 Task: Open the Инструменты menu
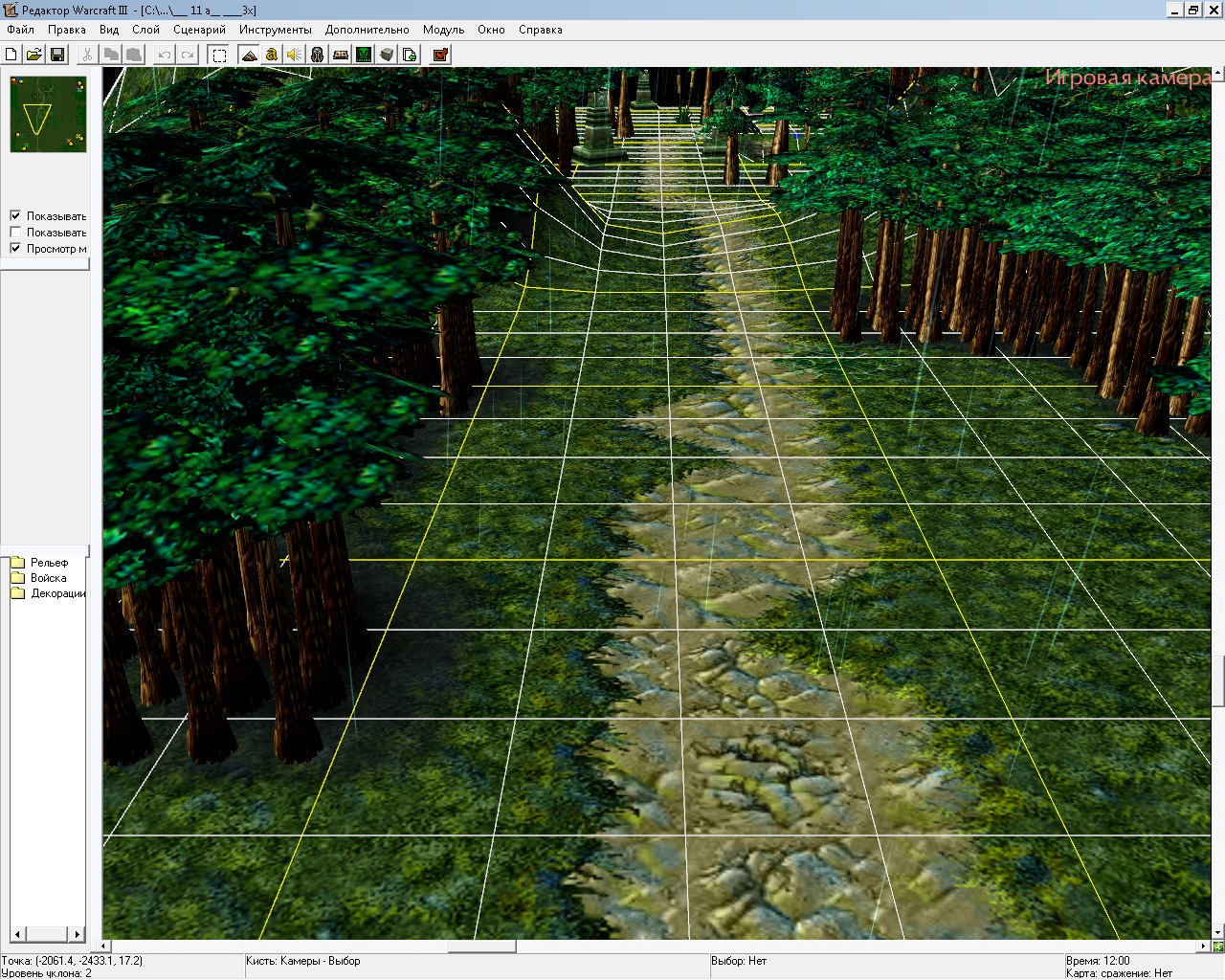pos(276,30)
